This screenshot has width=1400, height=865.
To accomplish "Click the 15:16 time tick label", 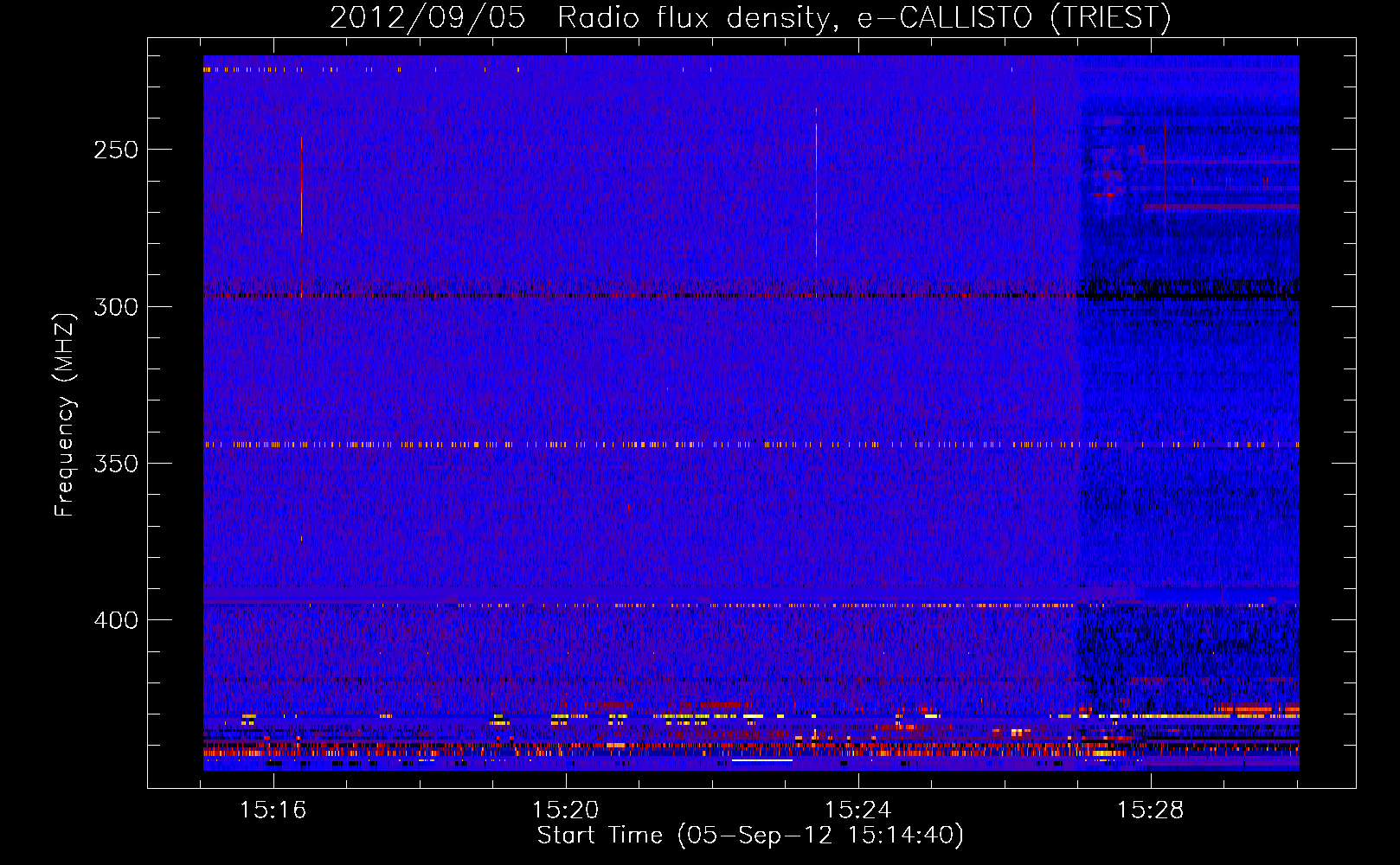I will pos(273,811).
